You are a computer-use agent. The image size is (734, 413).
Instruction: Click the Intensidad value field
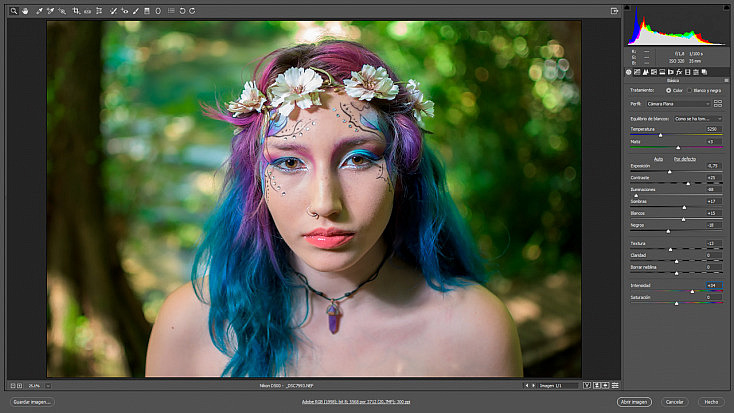[713, 285]
